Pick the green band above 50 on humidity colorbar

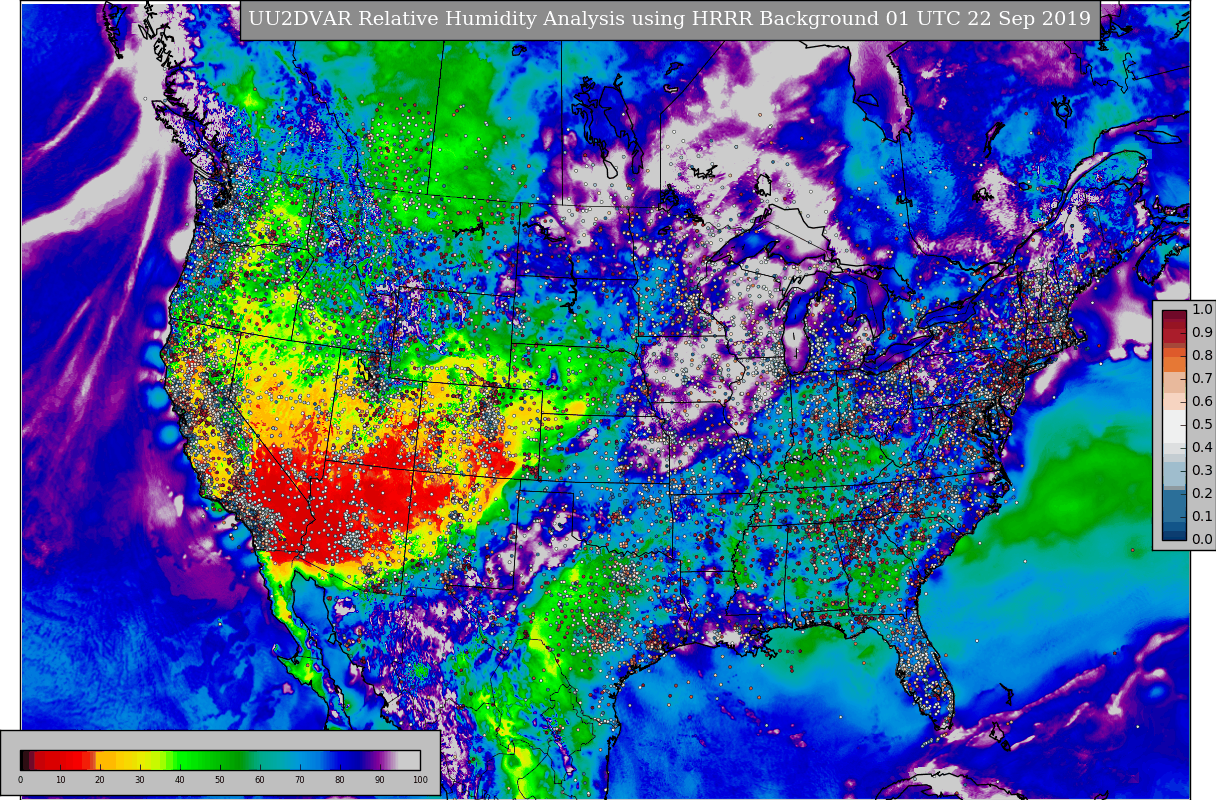(x=220, y=759)
